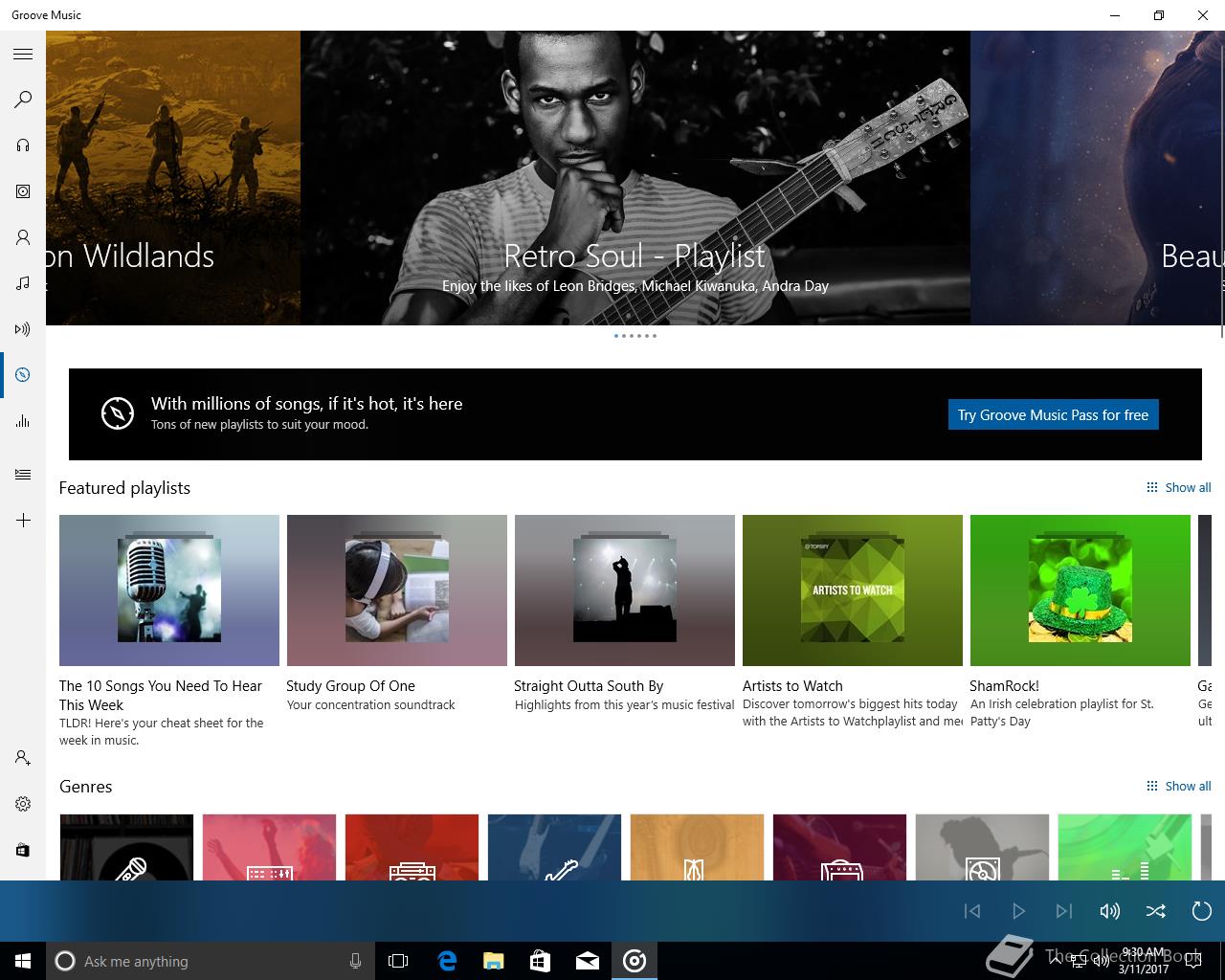
Task: Open the Windows Start menu
Action: pos(23,961)
